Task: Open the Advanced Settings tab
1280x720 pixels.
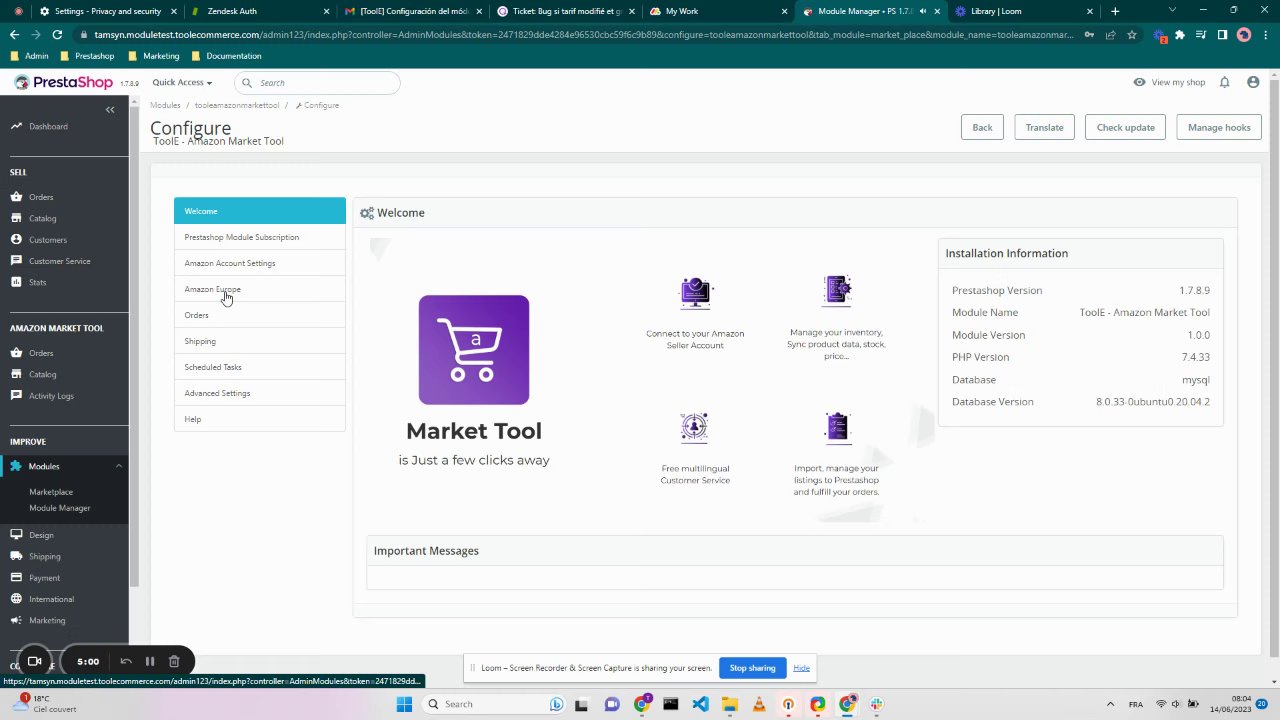Action: 260,393
